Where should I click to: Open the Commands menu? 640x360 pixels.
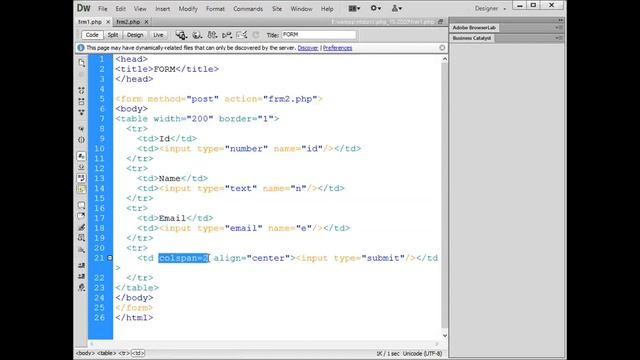click(x=248, y=9)
